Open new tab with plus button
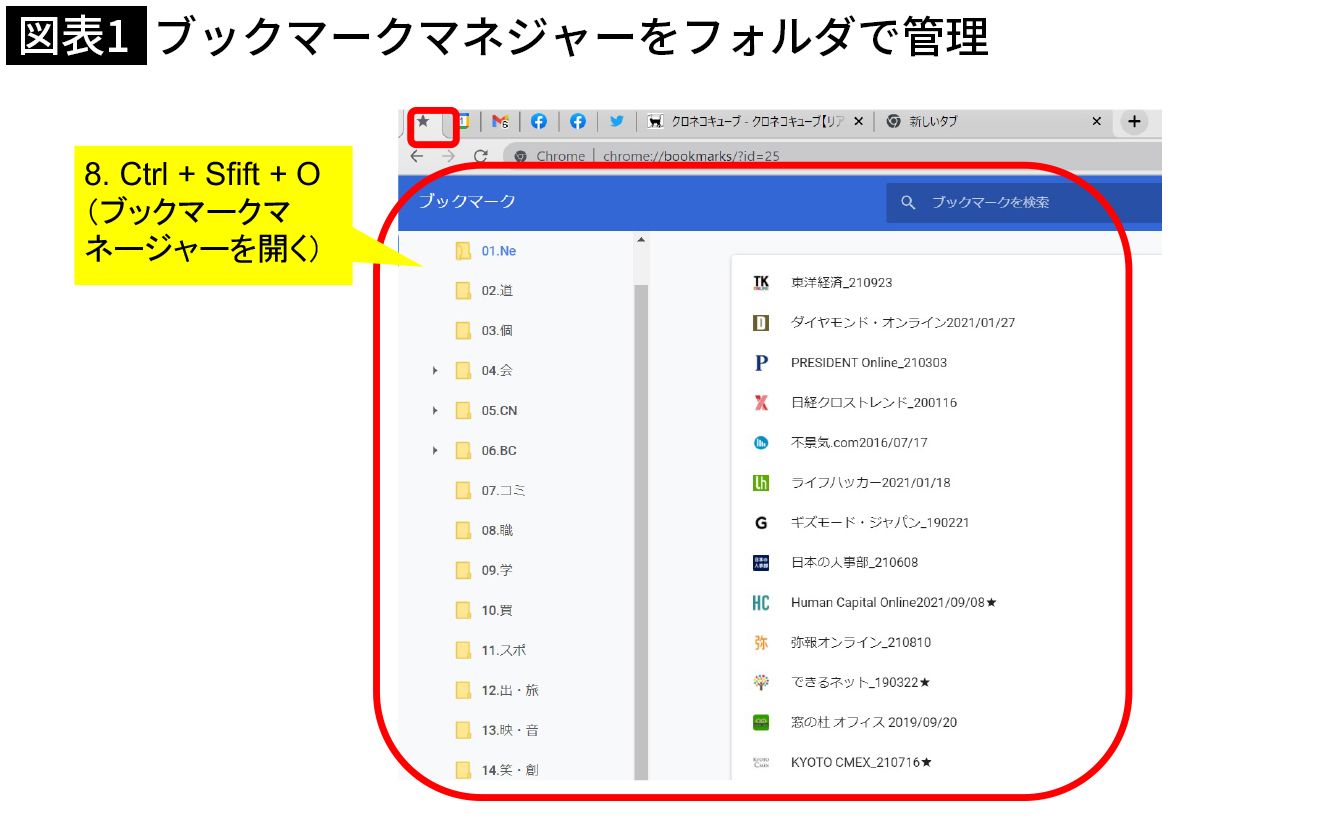Screen dimensions: 1340x834 (x=1133, y=121)
